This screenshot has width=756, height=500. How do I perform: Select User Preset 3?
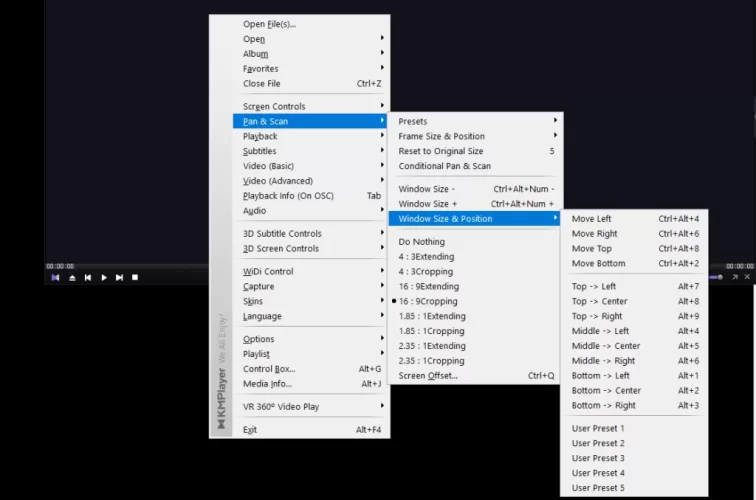pyautogui.click(x=598, y=458)
